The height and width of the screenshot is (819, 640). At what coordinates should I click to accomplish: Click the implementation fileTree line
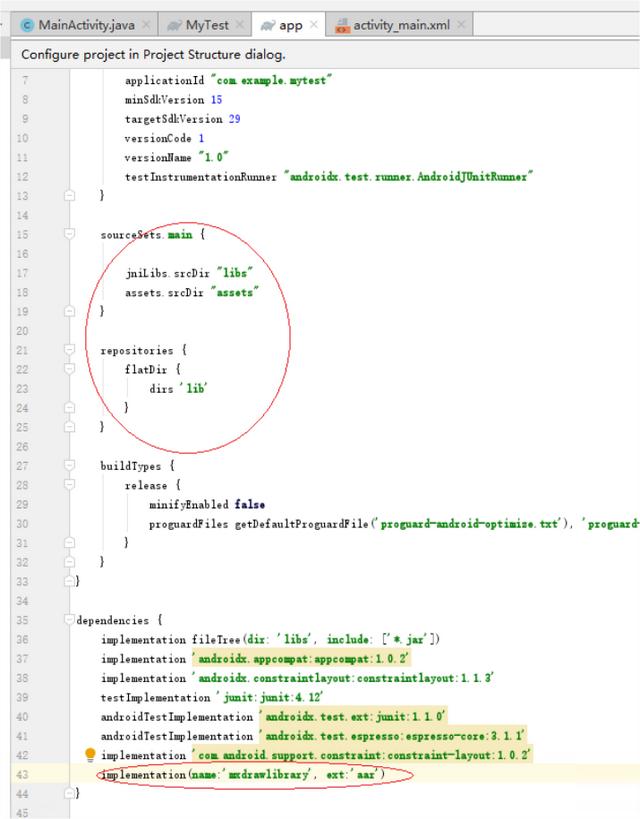point(271,639)
